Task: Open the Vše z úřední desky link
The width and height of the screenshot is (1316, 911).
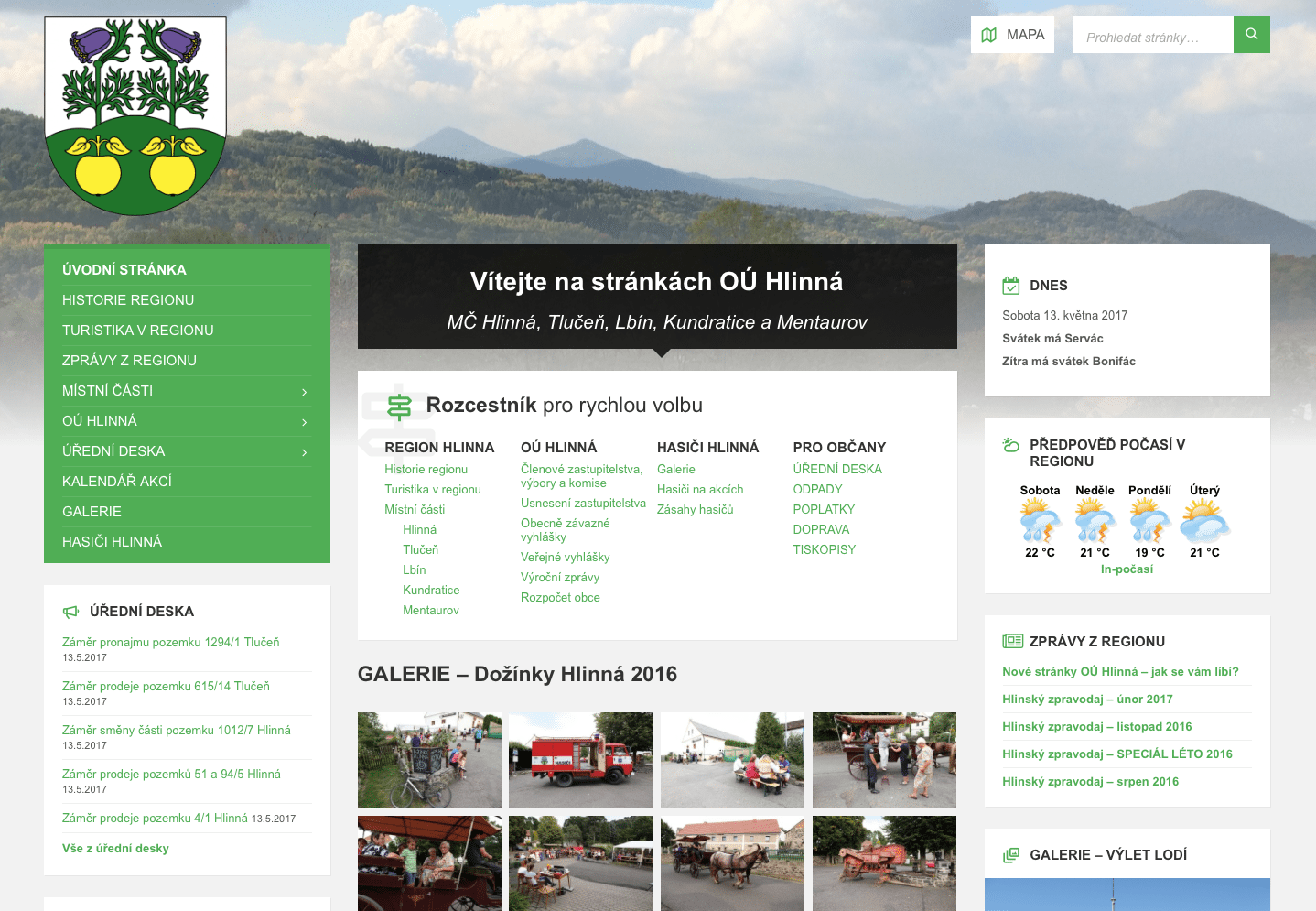Action: (115, 849)
